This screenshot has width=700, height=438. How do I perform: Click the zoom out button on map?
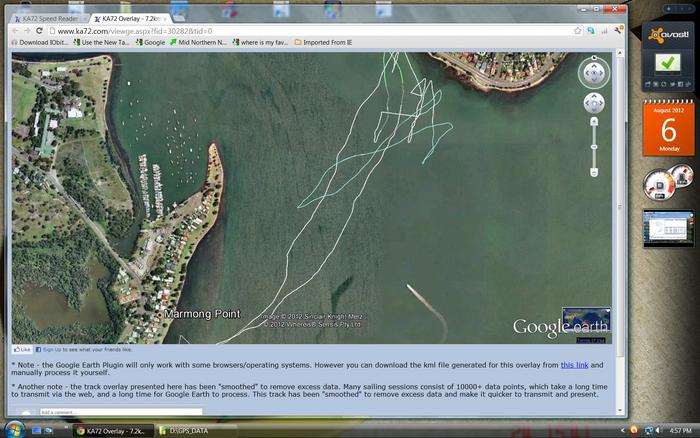(x=593, y=173)
